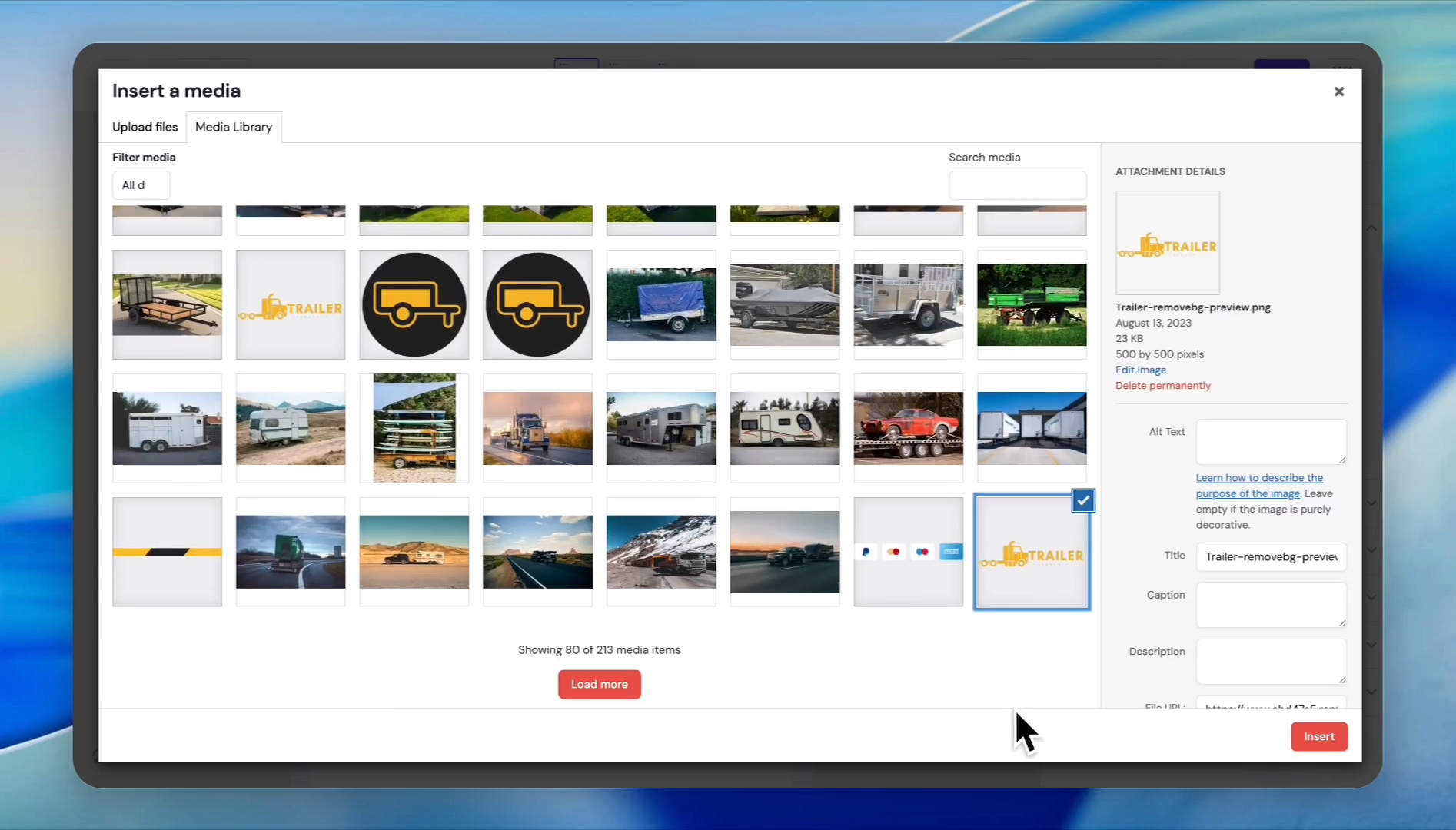Select the red car on trailer thumbnail

[x=908, y=428]
